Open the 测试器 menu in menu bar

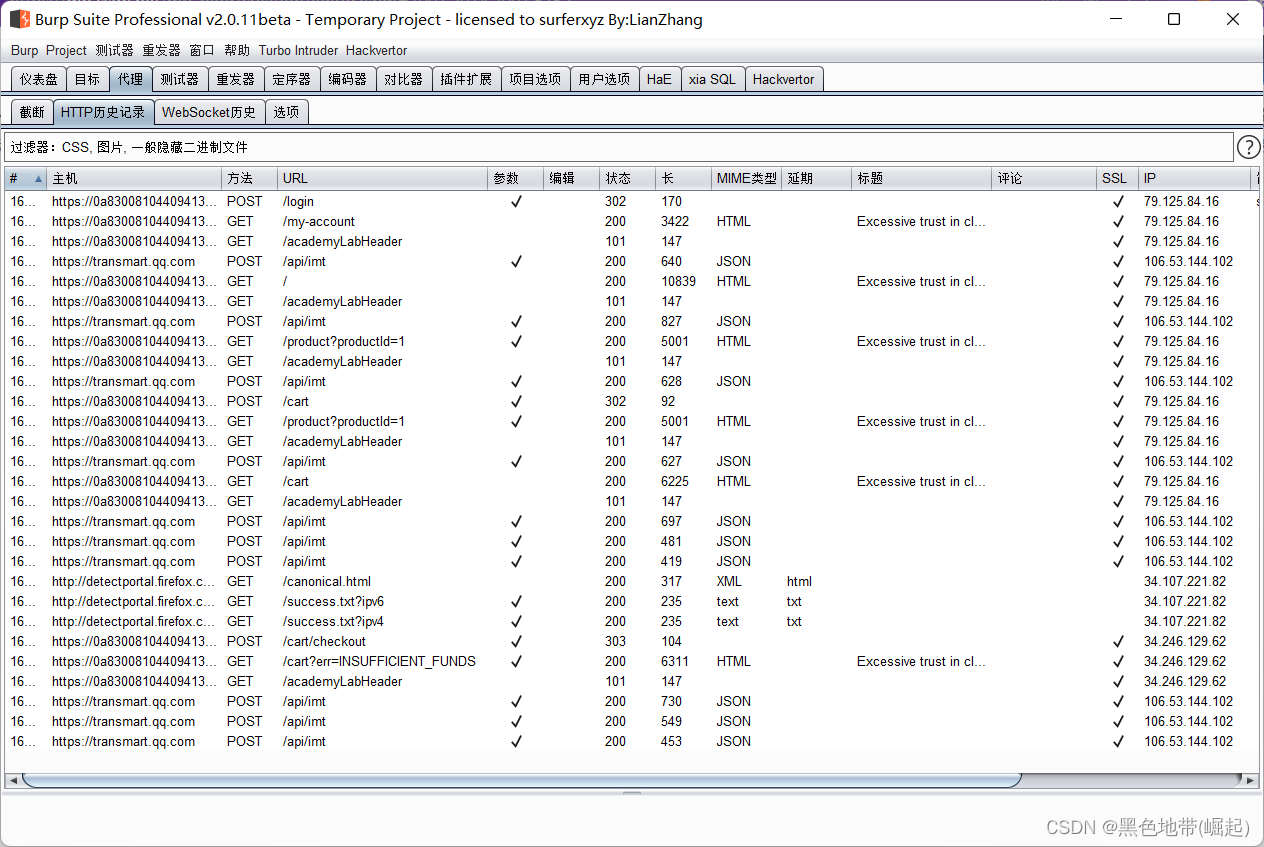click(x=114, y=50)
